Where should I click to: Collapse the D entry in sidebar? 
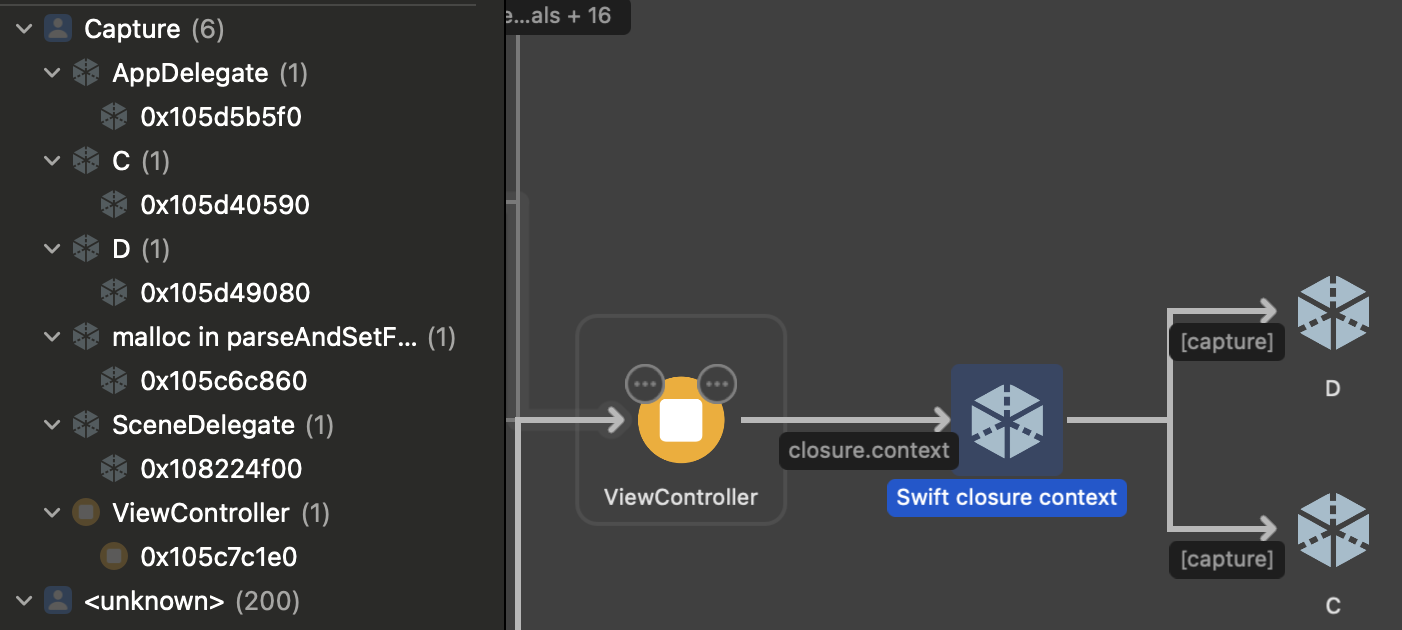point(51,248)
